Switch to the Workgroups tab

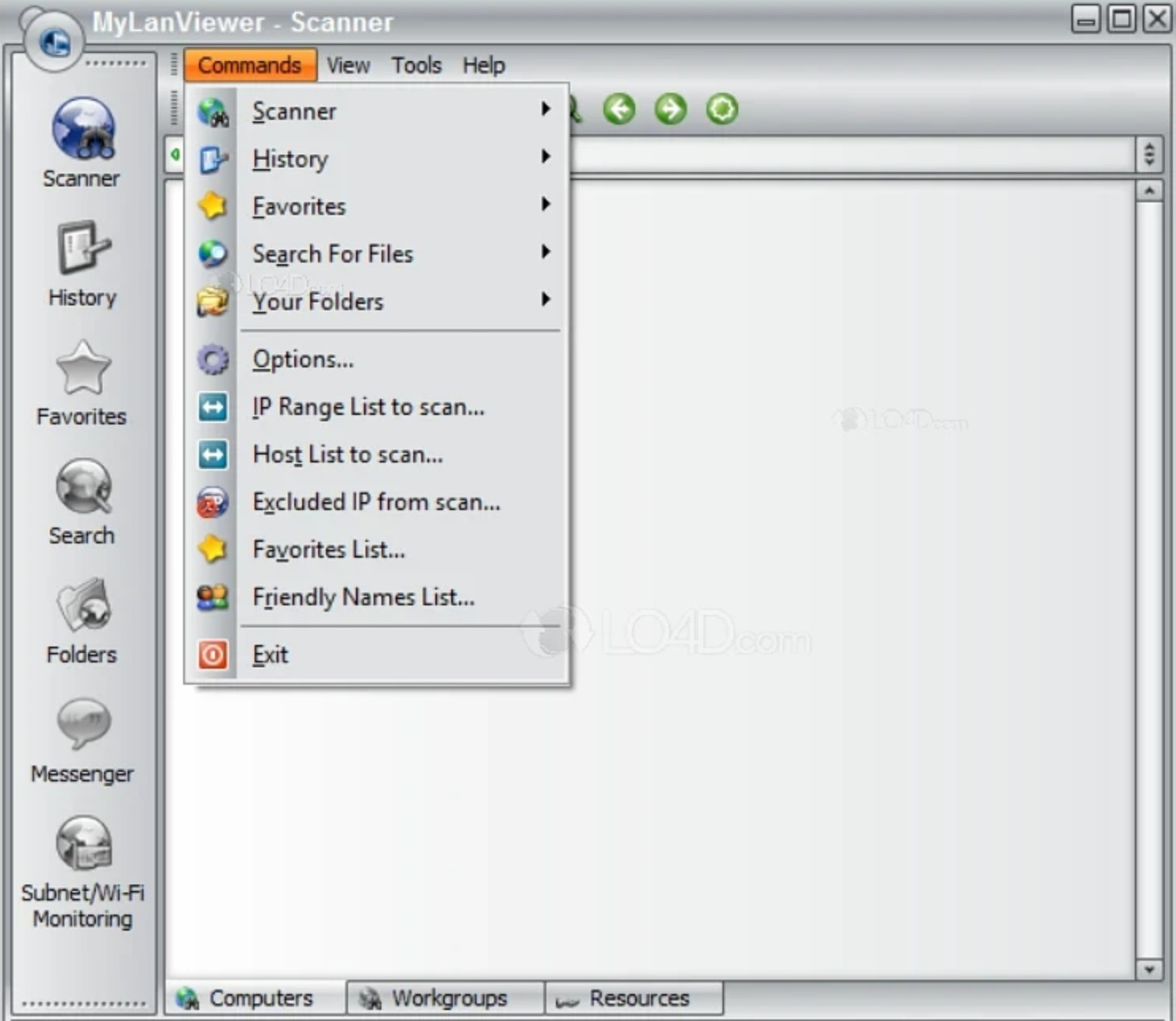(x=446, y=998)
